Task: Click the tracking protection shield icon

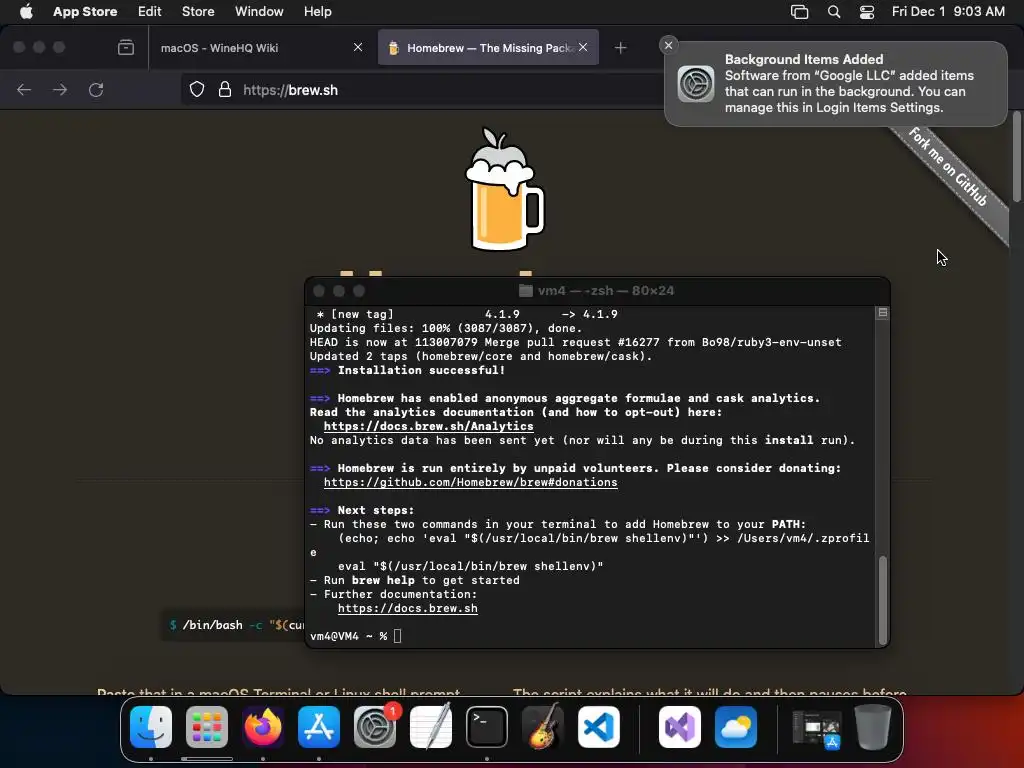Action: pyautogui.click(x=197, y=89)
